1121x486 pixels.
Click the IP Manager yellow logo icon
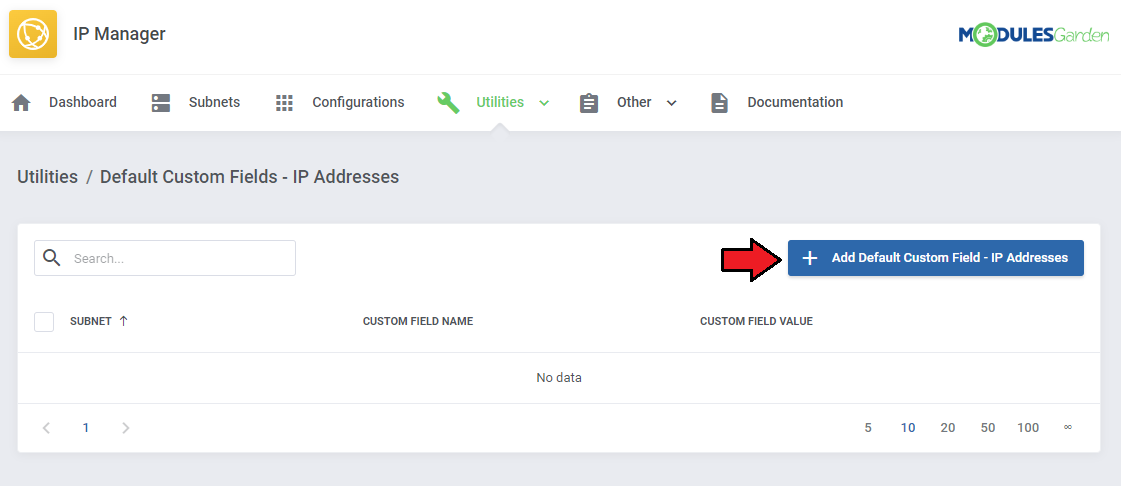click(x=33, y=34)
